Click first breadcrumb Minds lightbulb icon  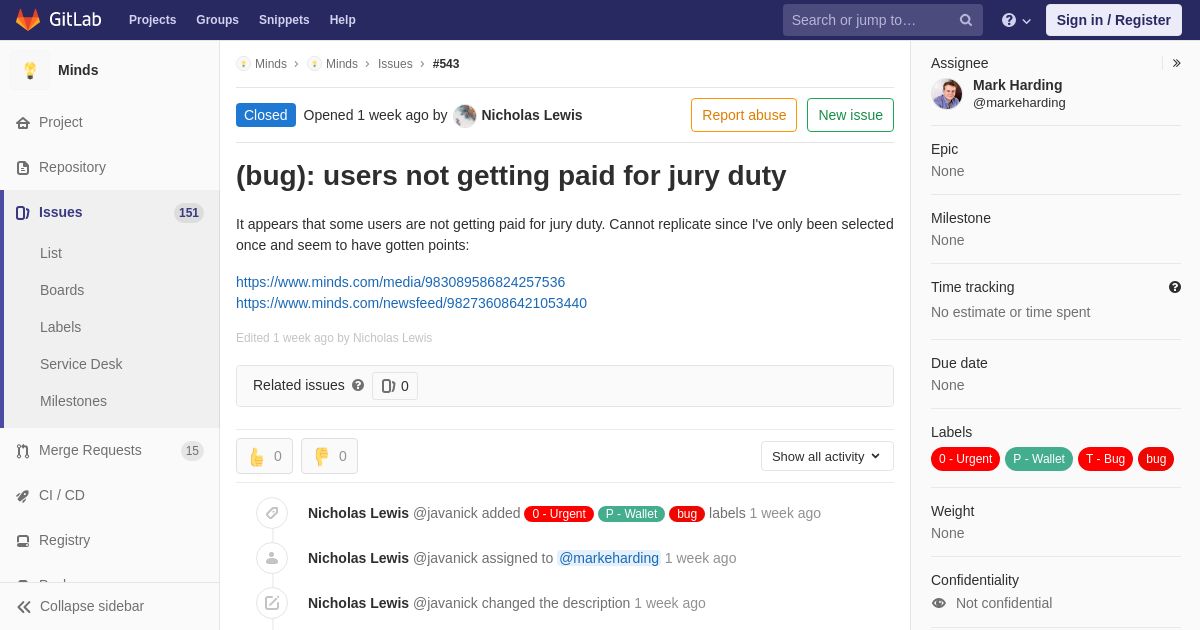tap(243, 64)
